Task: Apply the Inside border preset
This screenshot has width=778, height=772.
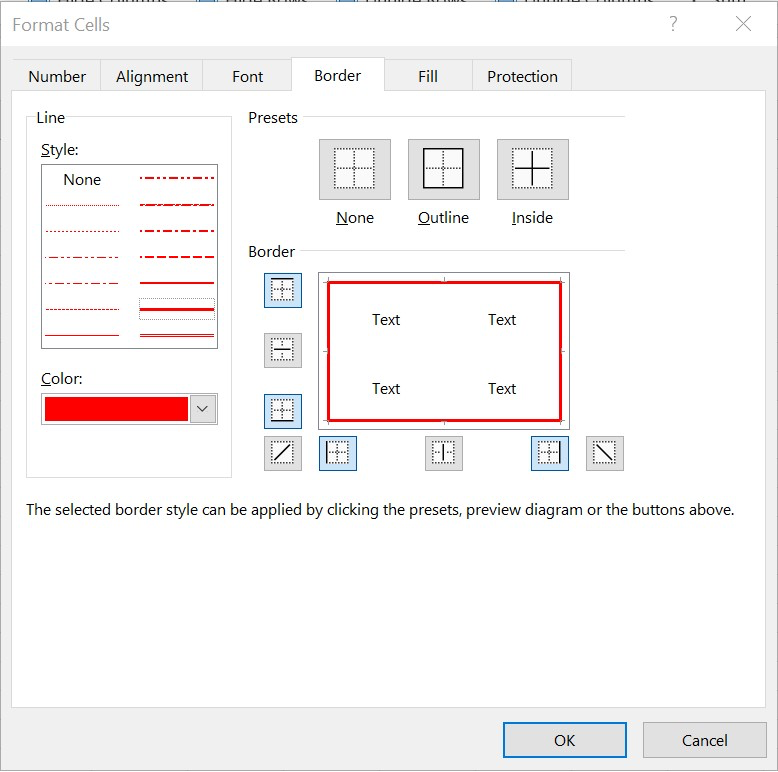Action: (x=532, y=169)
